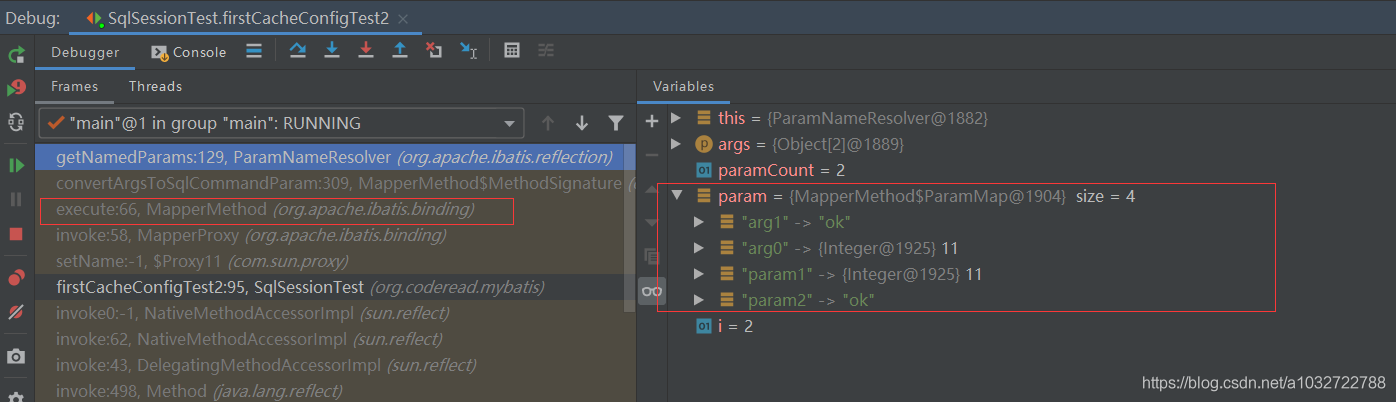Screen dimensions: 1396x402
Task: Click the trace current stream chain icon
Action: click(x=546, y=51)
